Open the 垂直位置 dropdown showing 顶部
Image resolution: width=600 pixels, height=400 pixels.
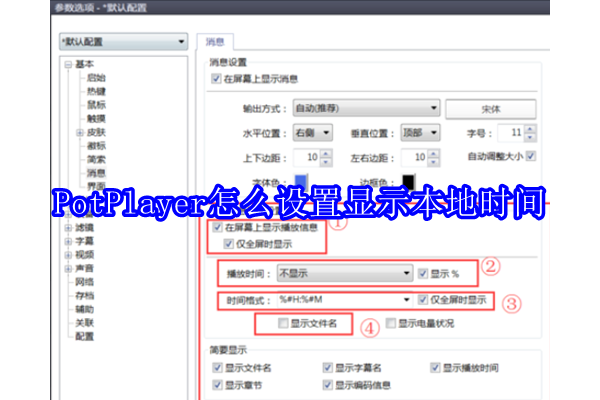(x=420, y=133)
